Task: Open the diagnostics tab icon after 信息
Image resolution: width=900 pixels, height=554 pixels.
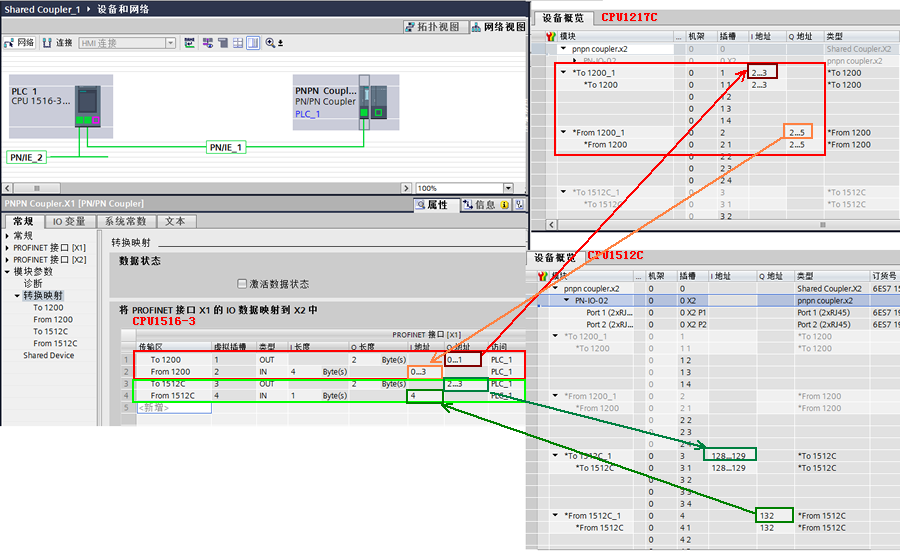Action: tap(519, 205)
